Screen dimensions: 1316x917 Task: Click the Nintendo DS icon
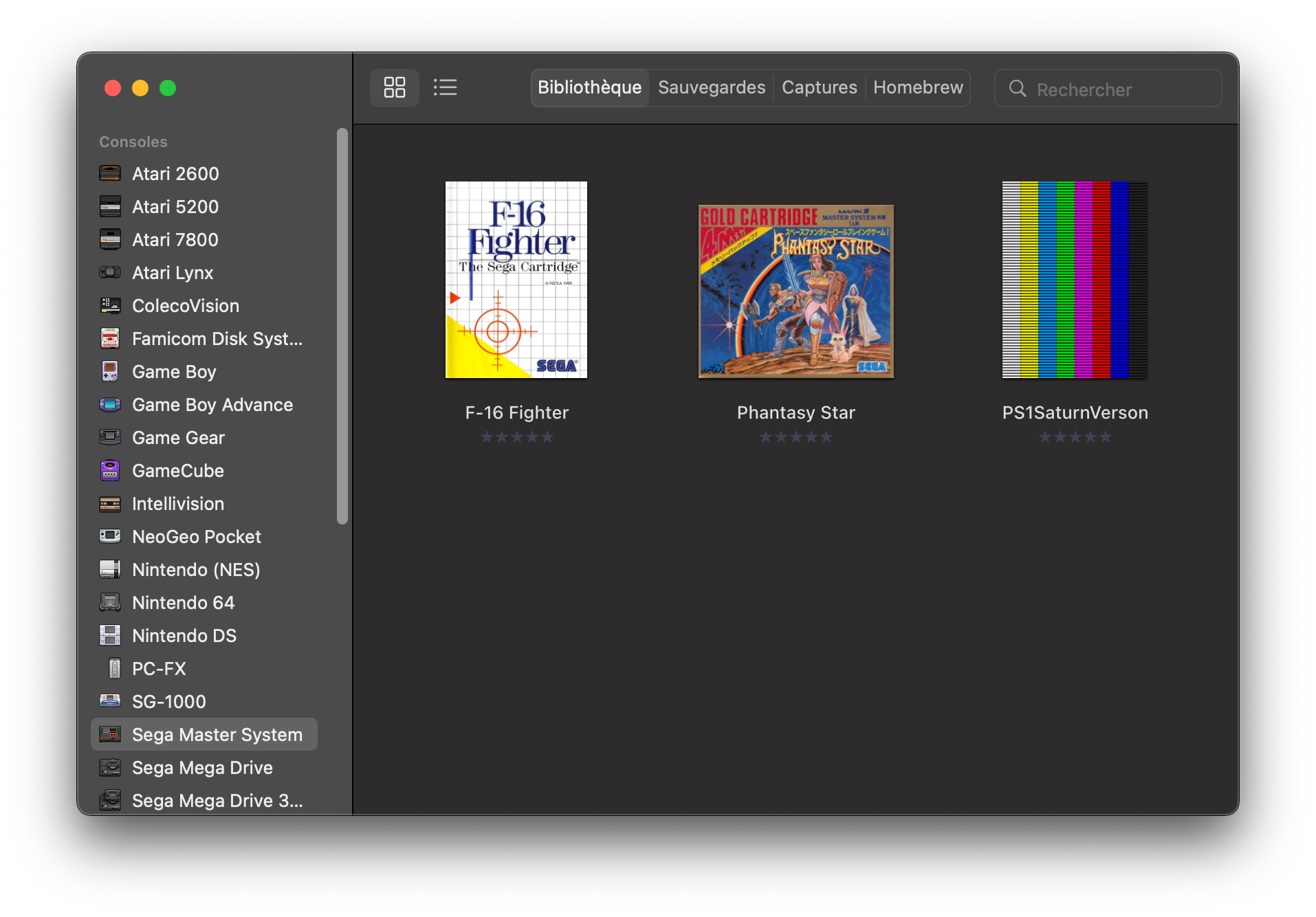click(110, 635)
